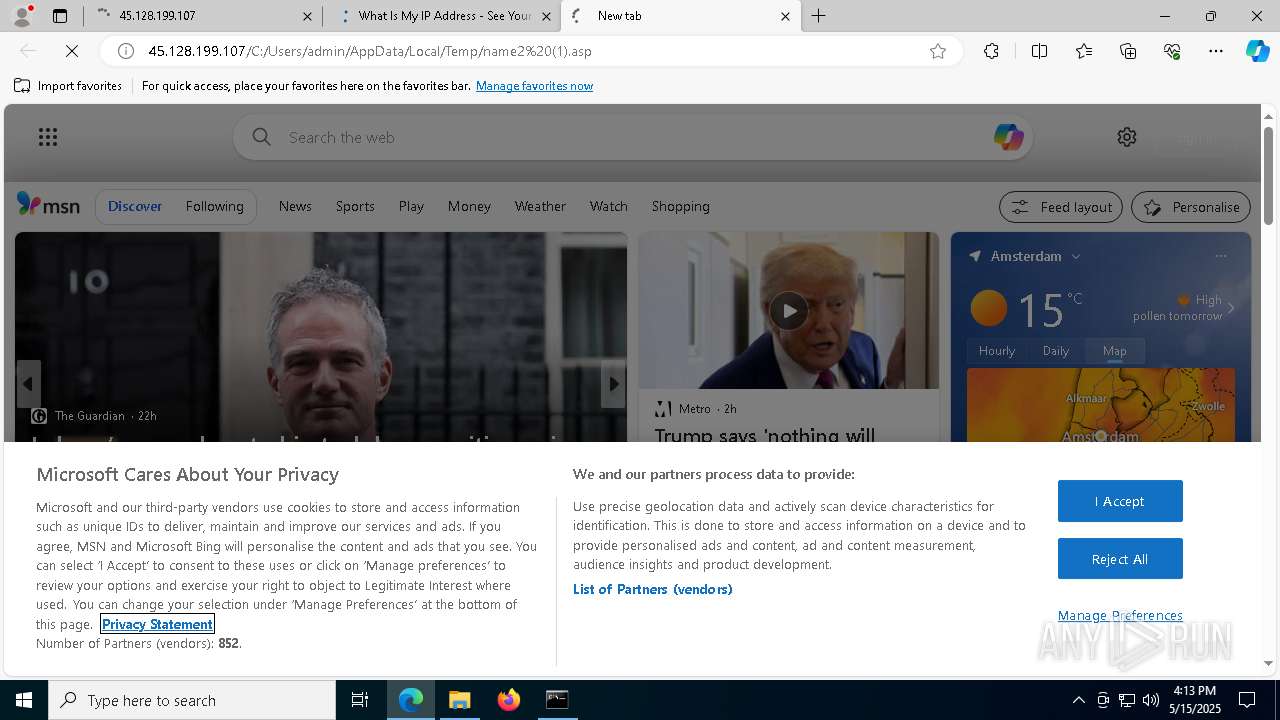View site information icon in address bar
The image size is (1280, 720).
pyautogui.click(x=125, y=51)
